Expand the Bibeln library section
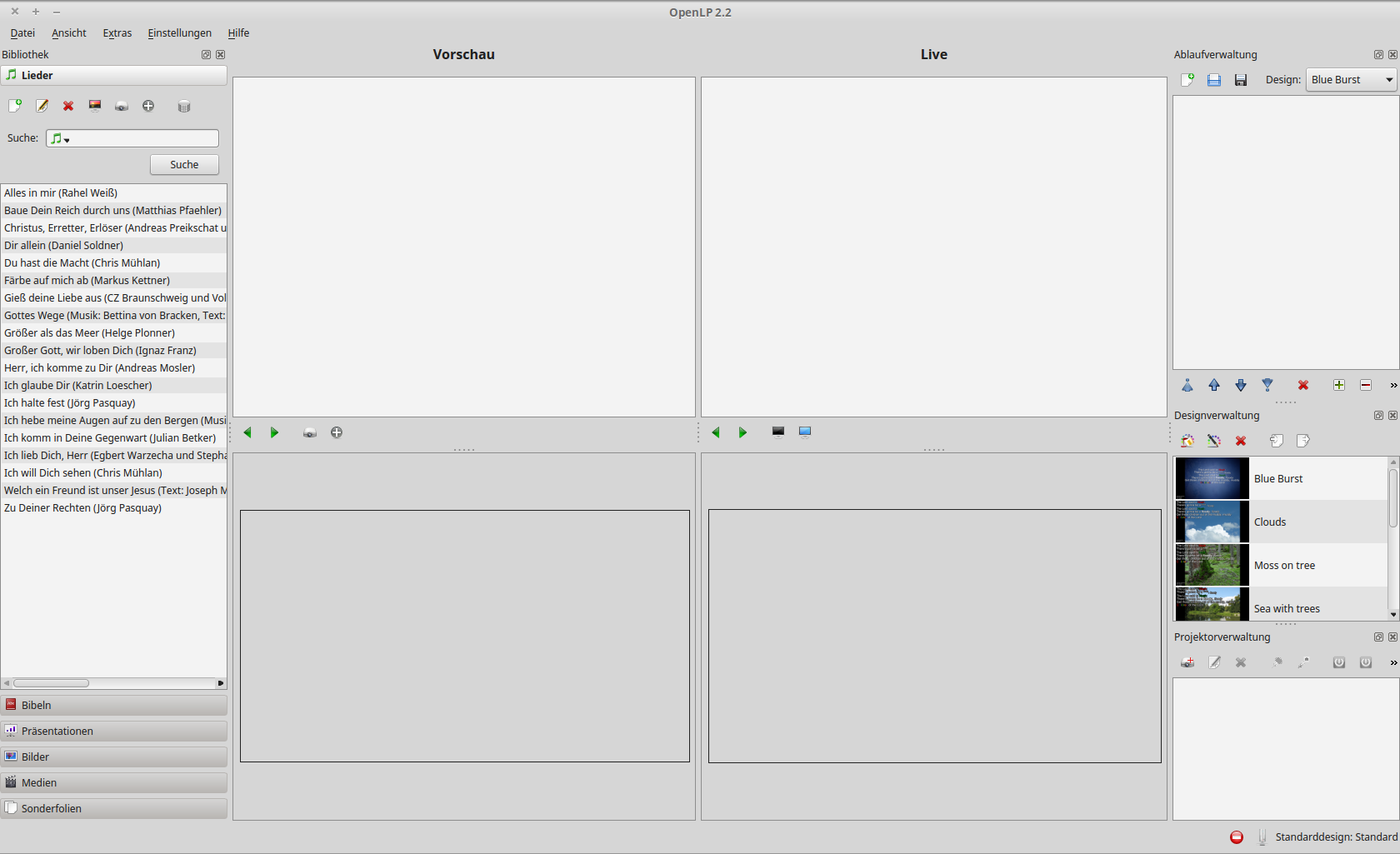 click(113, 705)
